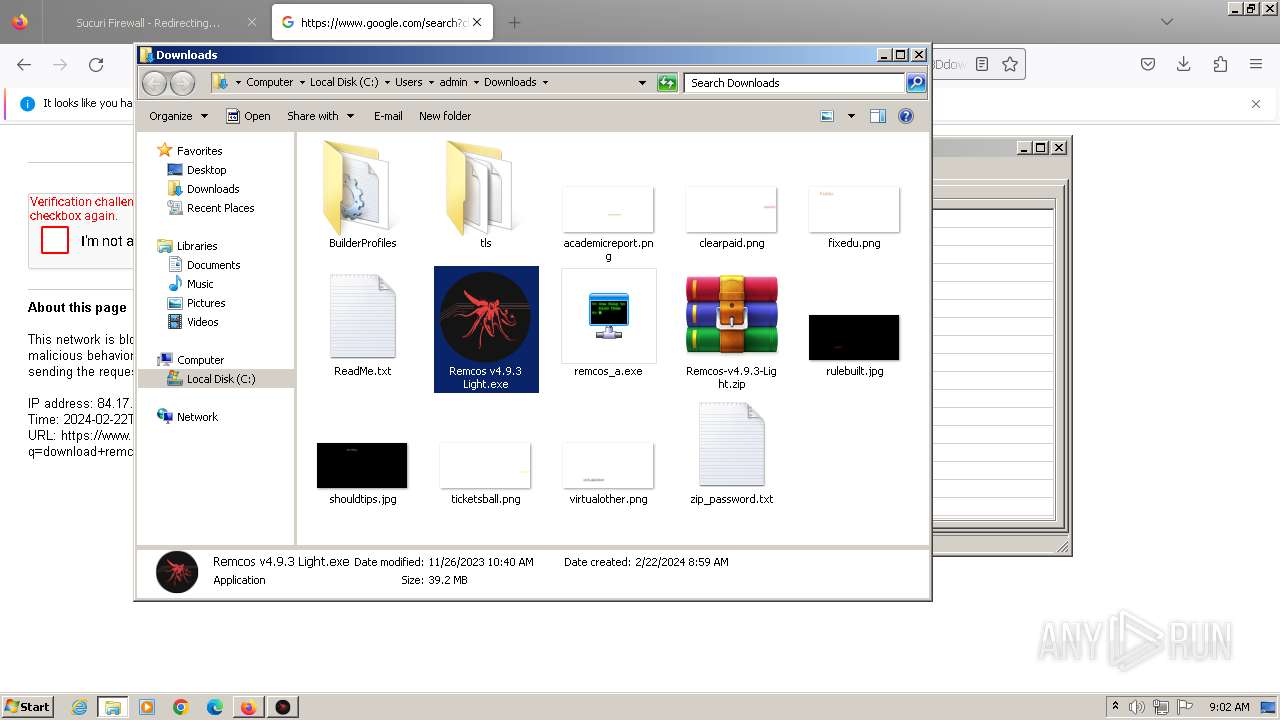Select Remcos v4.9.3 Light.exe icon
Viewport: 1280px width, 720px height.
(x=486, y=316)
